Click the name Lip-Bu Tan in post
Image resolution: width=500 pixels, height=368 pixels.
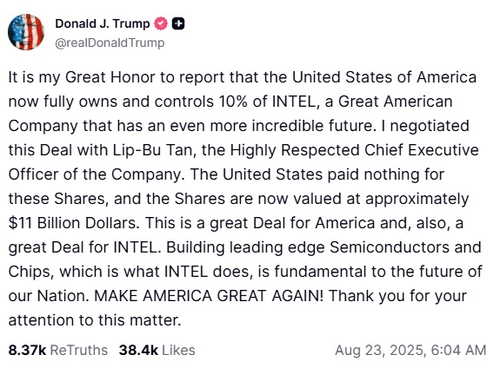click(152, 150)
